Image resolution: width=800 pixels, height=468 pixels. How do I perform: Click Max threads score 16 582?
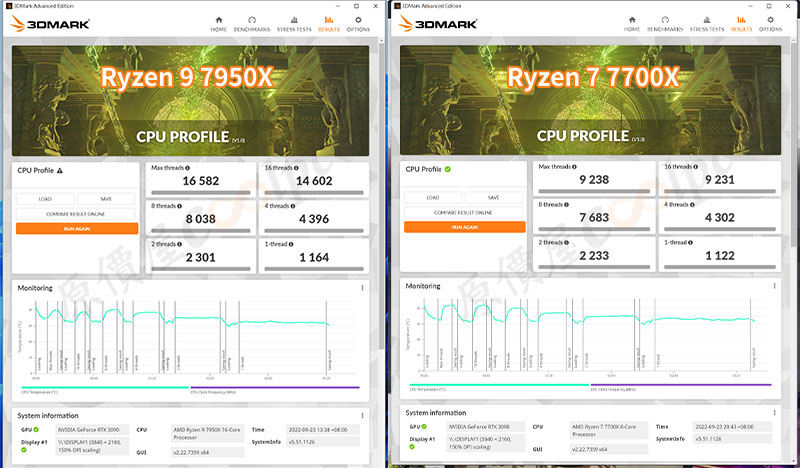point(201,181)
